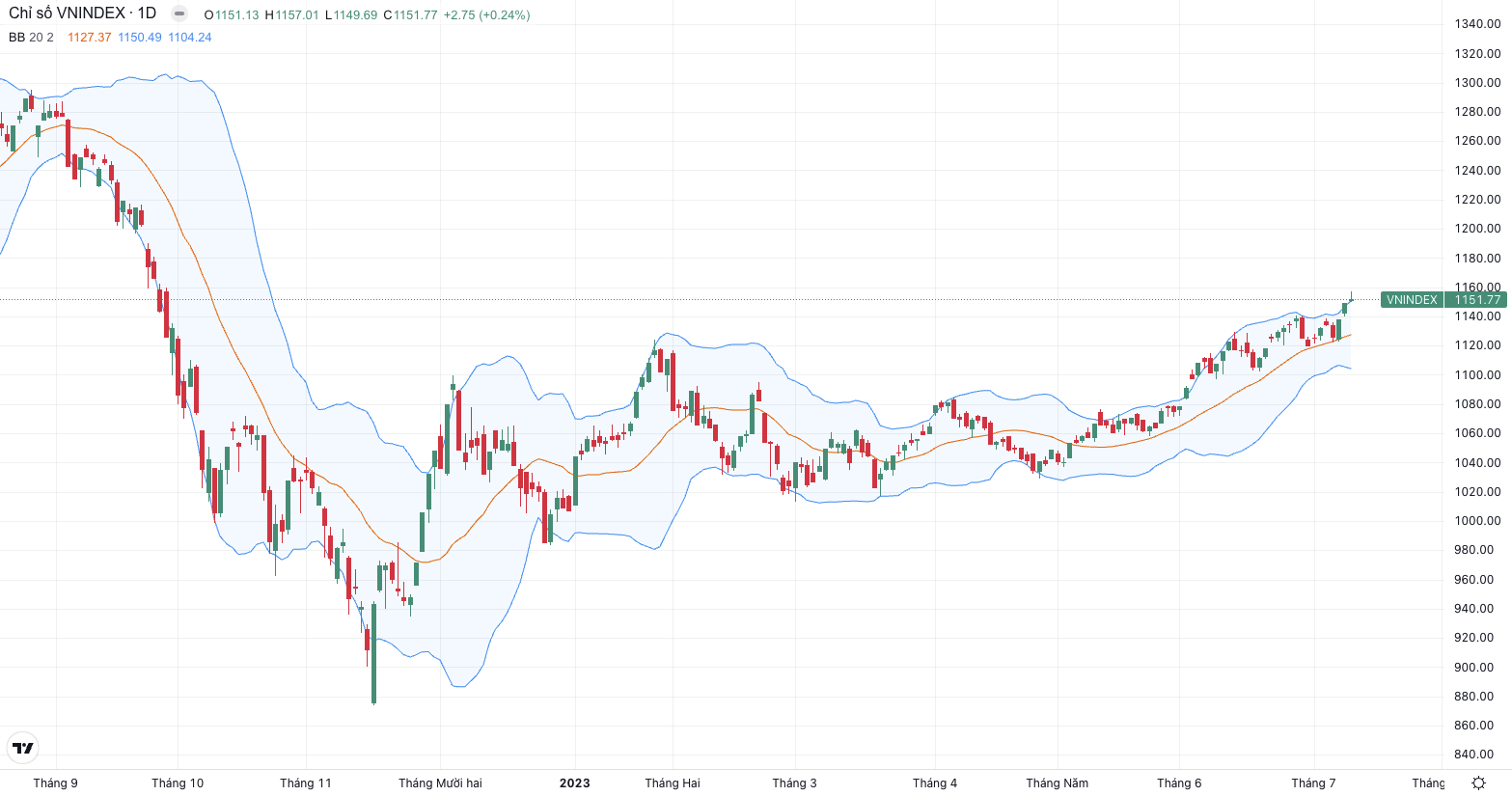This screenshot has width=1512, height=796.
Task: Click the 1300.00 price axis label
Action: click(1477, 82)
